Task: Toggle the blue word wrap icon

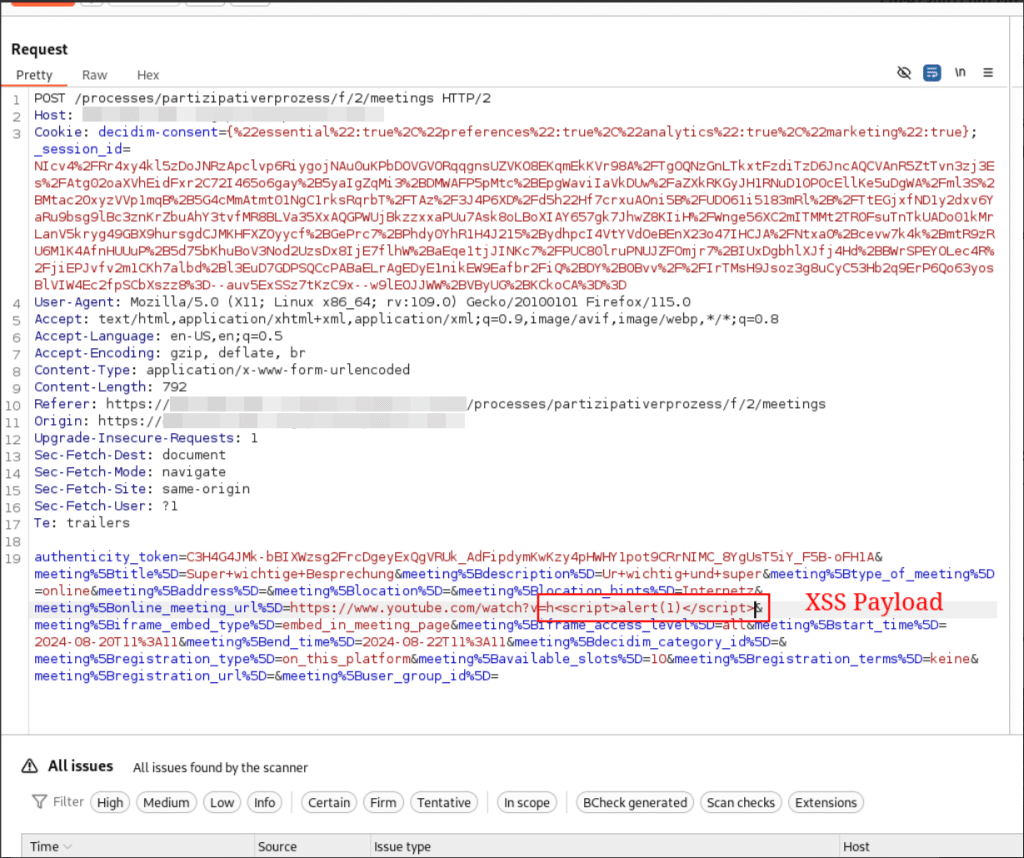Action: (932, 72)
